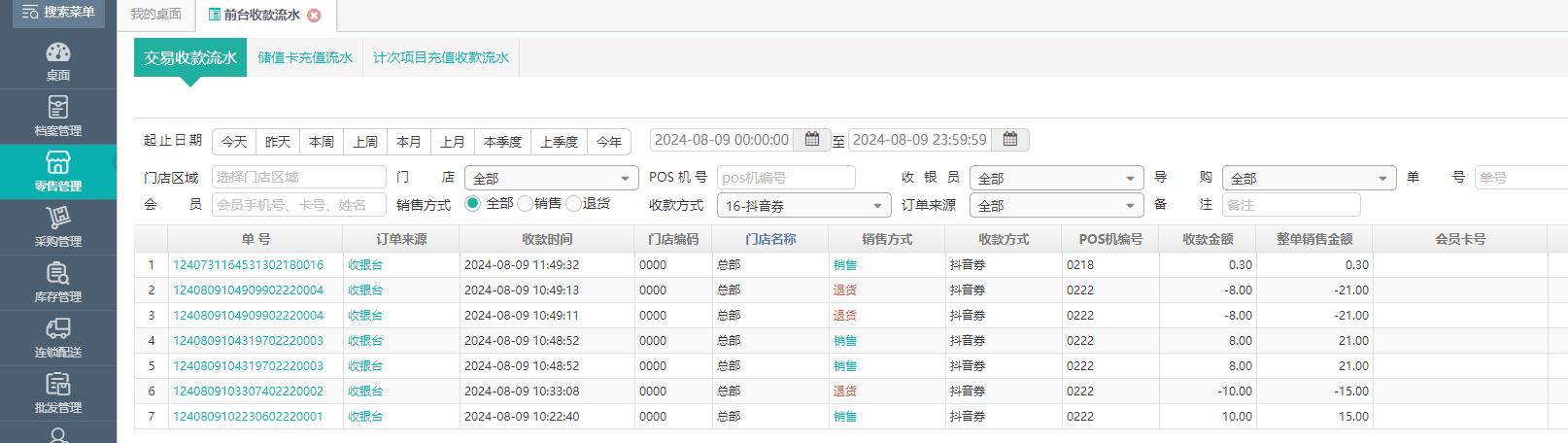Click 整单销售金额 column header

pyautogui.click(x=1314, y=239)
